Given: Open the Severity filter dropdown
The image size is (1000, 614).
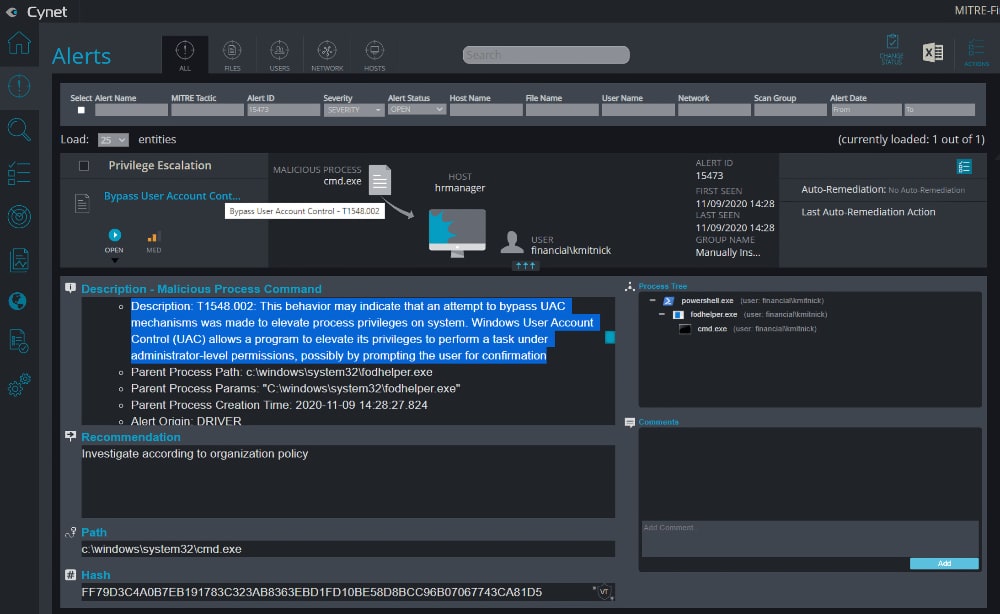Looking at the screenshot, I should coord(353,110).
